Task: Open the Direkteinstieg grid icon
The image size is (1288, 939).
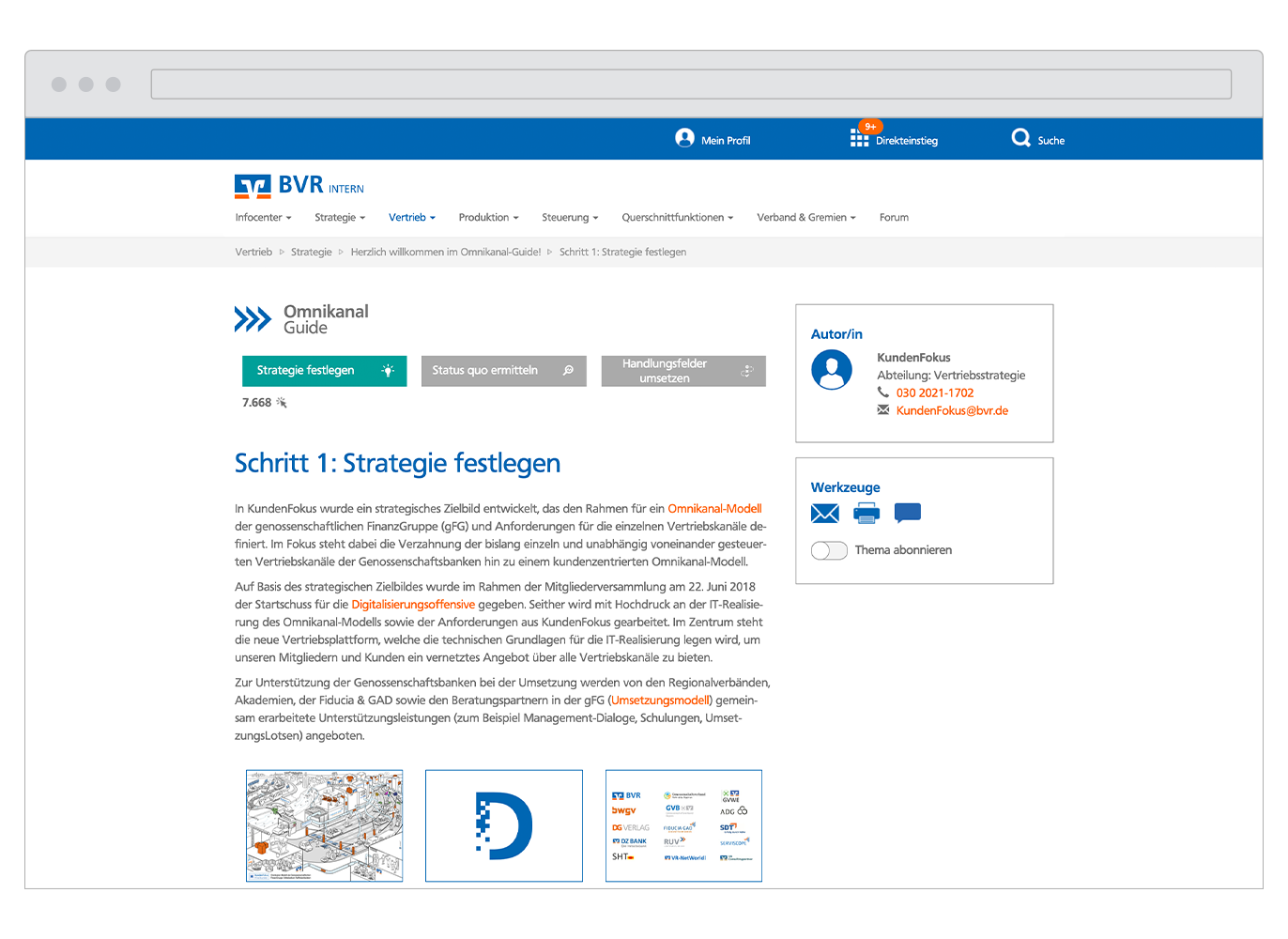Action: coord(859,139)
